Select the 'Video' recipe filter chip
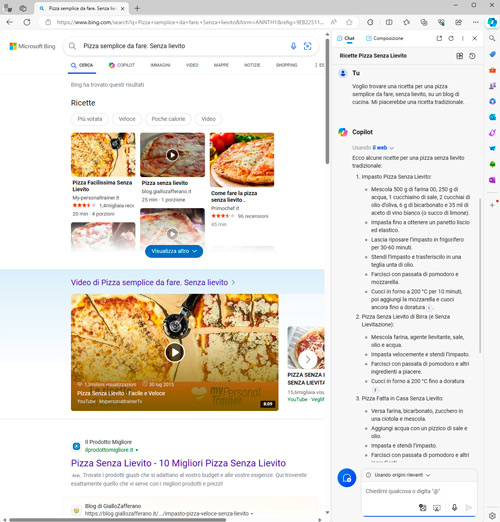500x522 pixels. click(208, 119)
